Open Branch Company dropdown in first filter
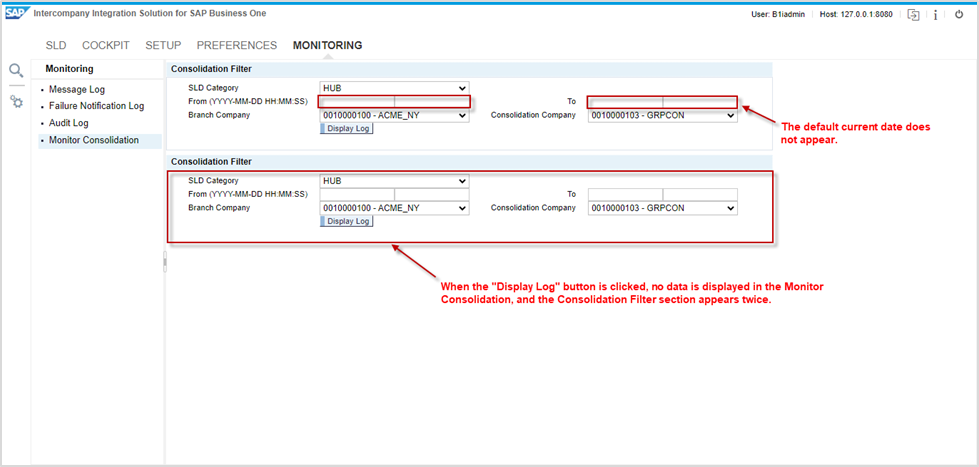The height and width of the screenshot is (467, 979). pos(394,115)
